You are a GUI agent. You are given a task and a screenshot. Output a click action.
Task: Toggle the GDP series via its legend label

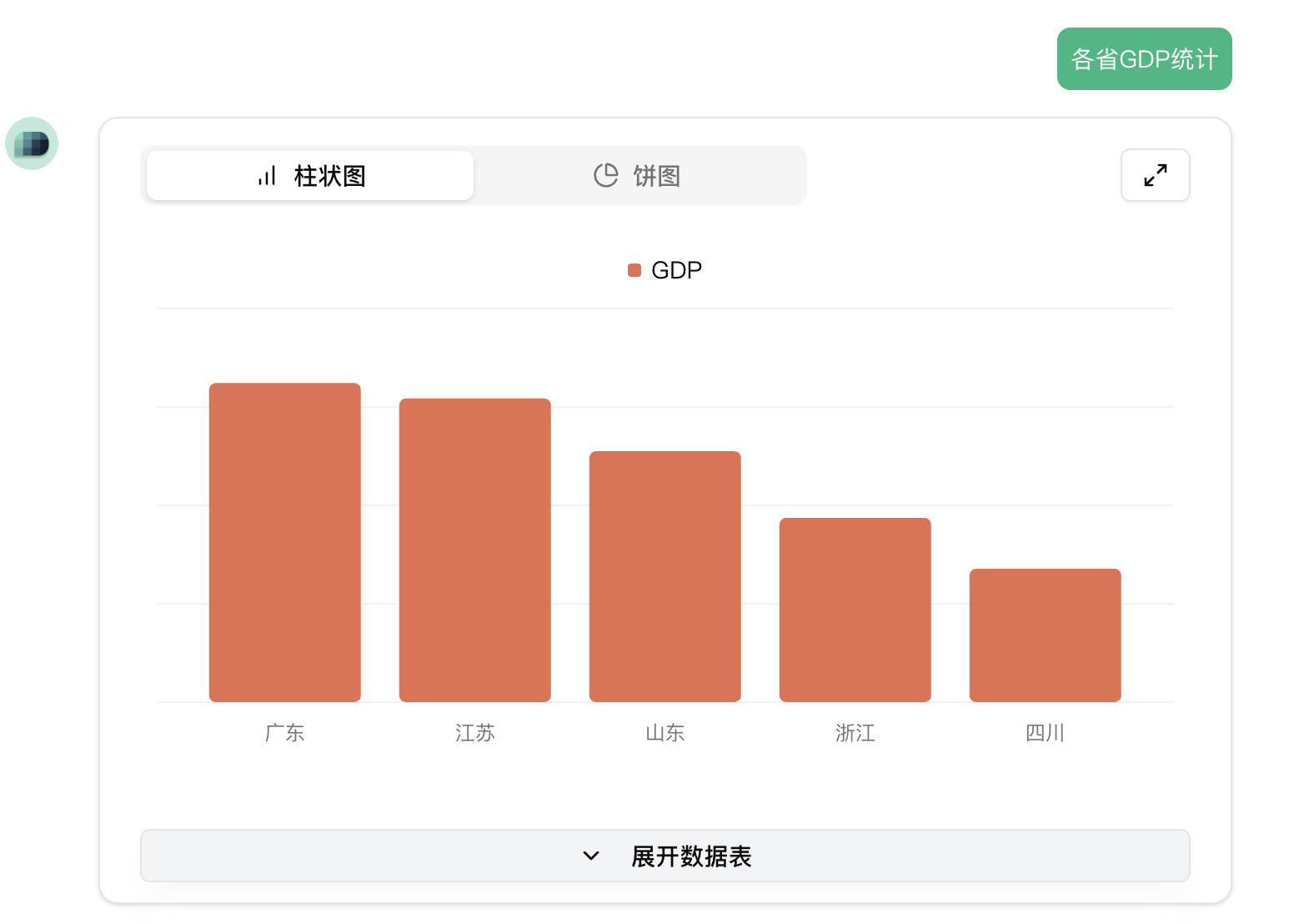click(x=676, y=270)
